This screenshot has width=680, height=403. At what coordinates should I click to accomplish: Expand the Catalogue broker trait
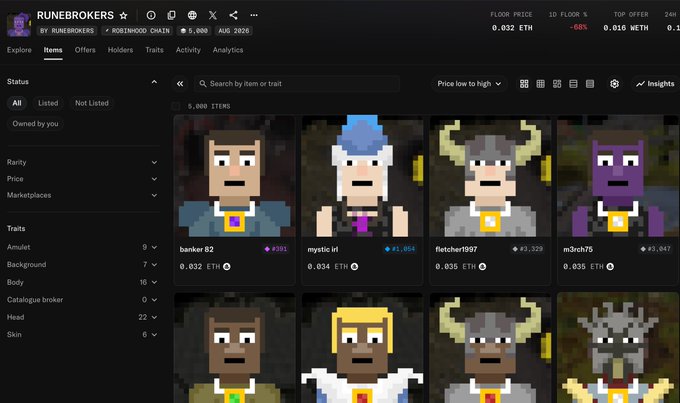(82, 300)
